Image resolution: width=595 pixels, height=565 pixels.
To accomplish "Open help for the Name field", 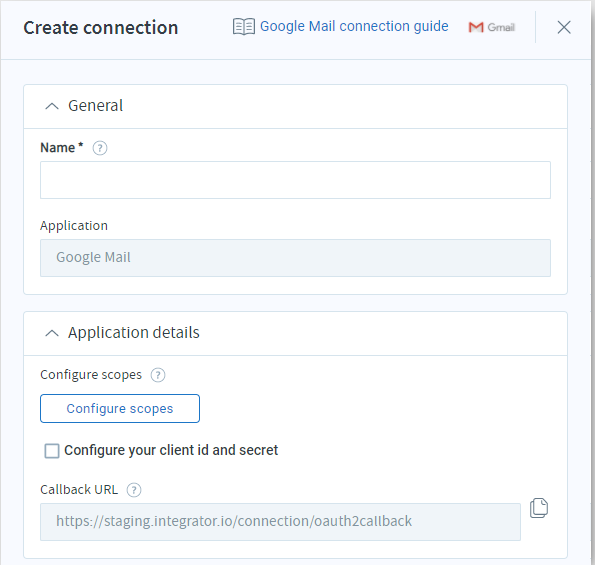I will pyautogui.click(x=100, y=148).
